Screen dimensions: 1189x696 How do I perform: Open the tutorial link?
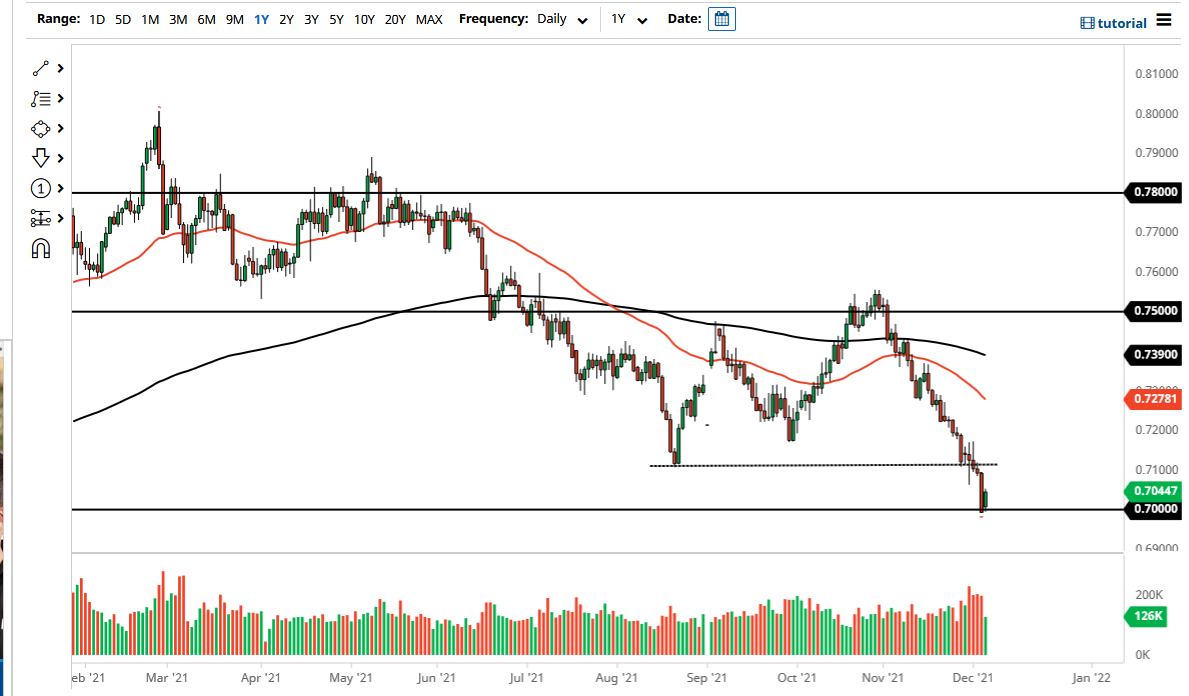click(x=1120, y=23)
